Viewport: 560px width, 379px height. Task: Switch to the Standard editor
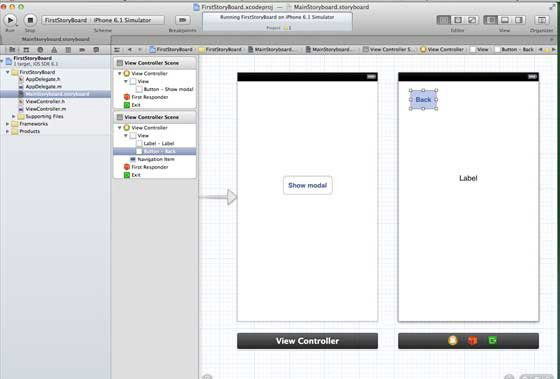click(x=444, y=20)
